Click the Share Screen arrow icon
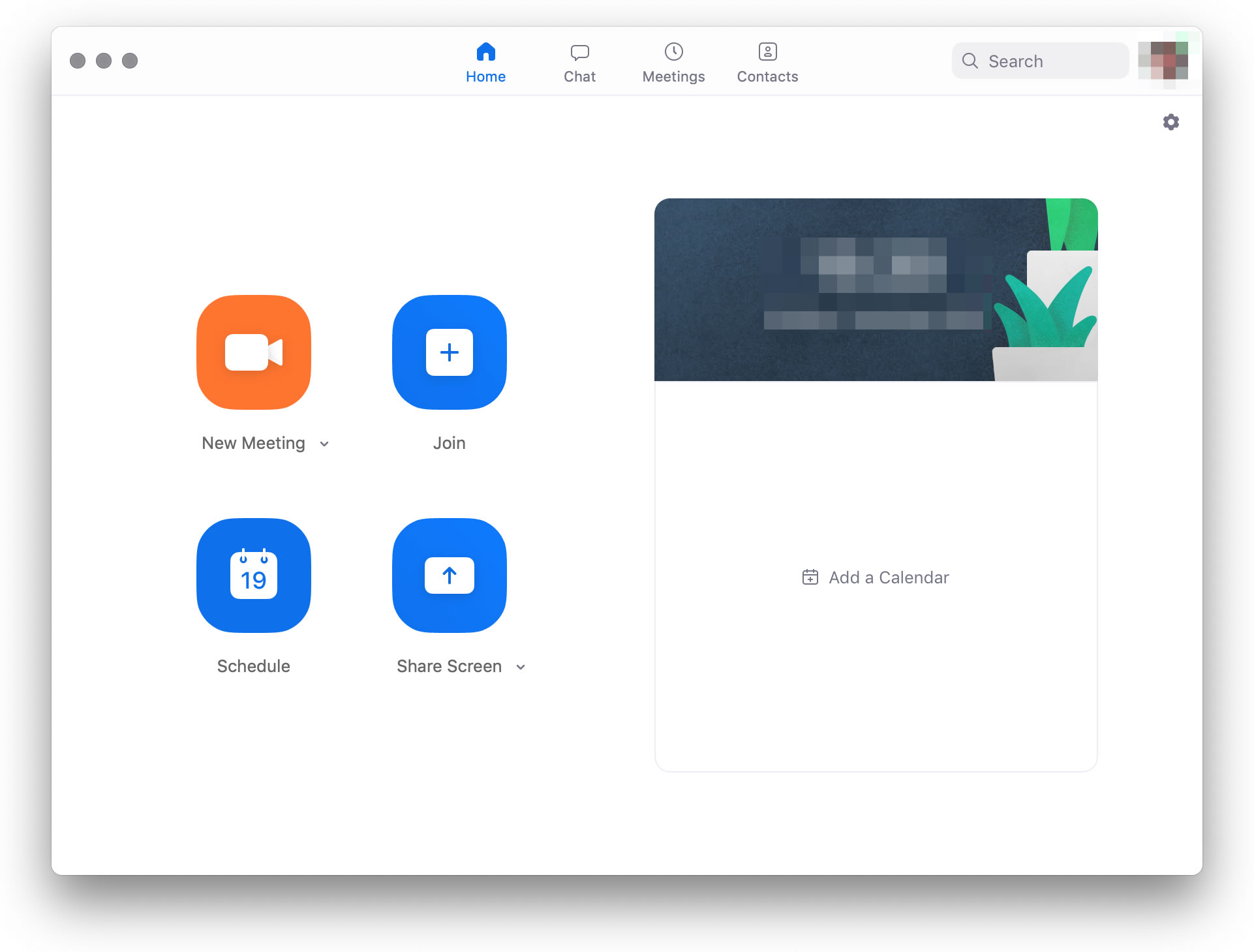The width and height of the screenshot is (1254, 952). pos(450,576)
